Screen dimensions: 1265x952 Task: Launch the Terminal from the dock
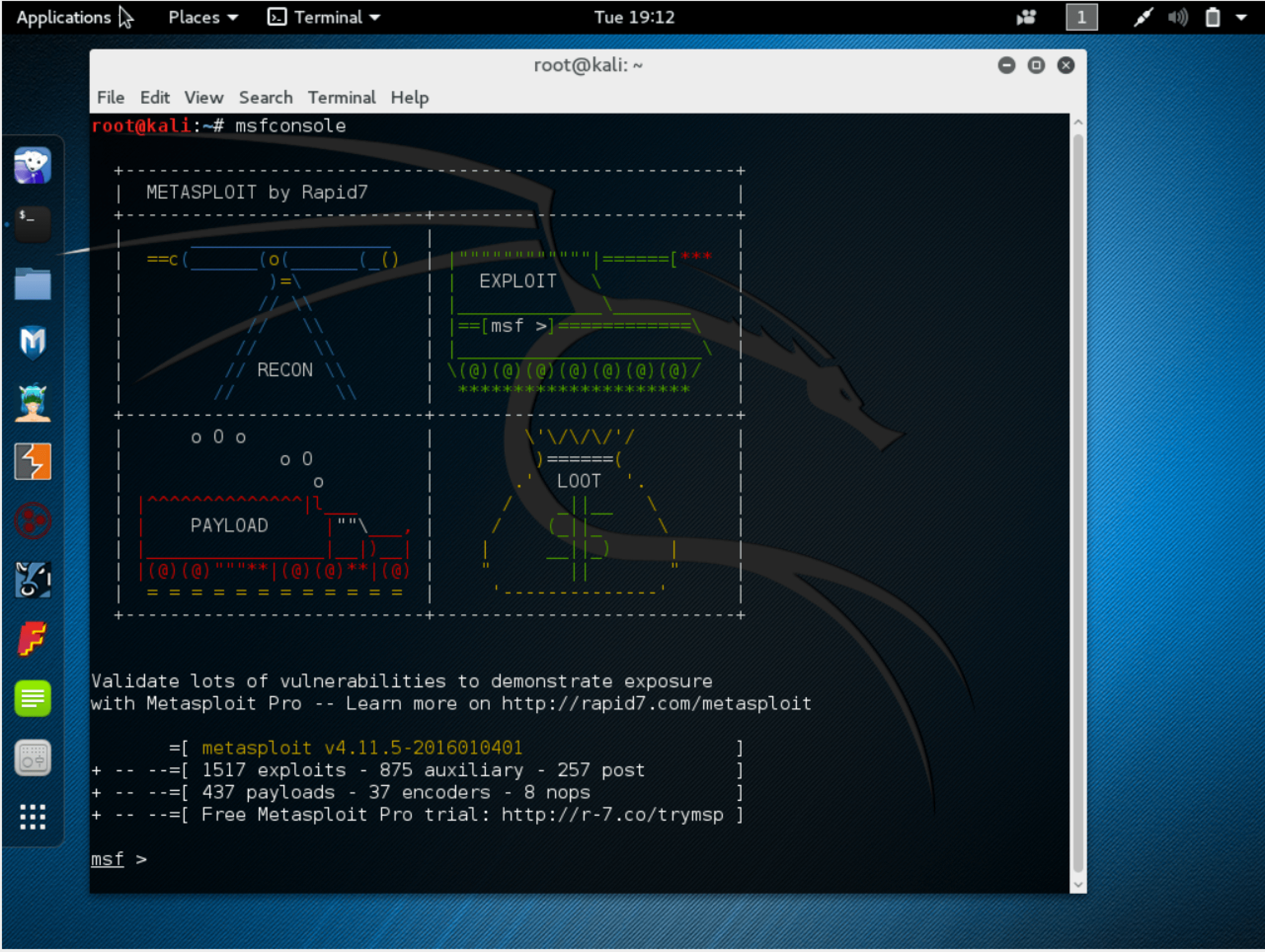click(x=33, y=224)
